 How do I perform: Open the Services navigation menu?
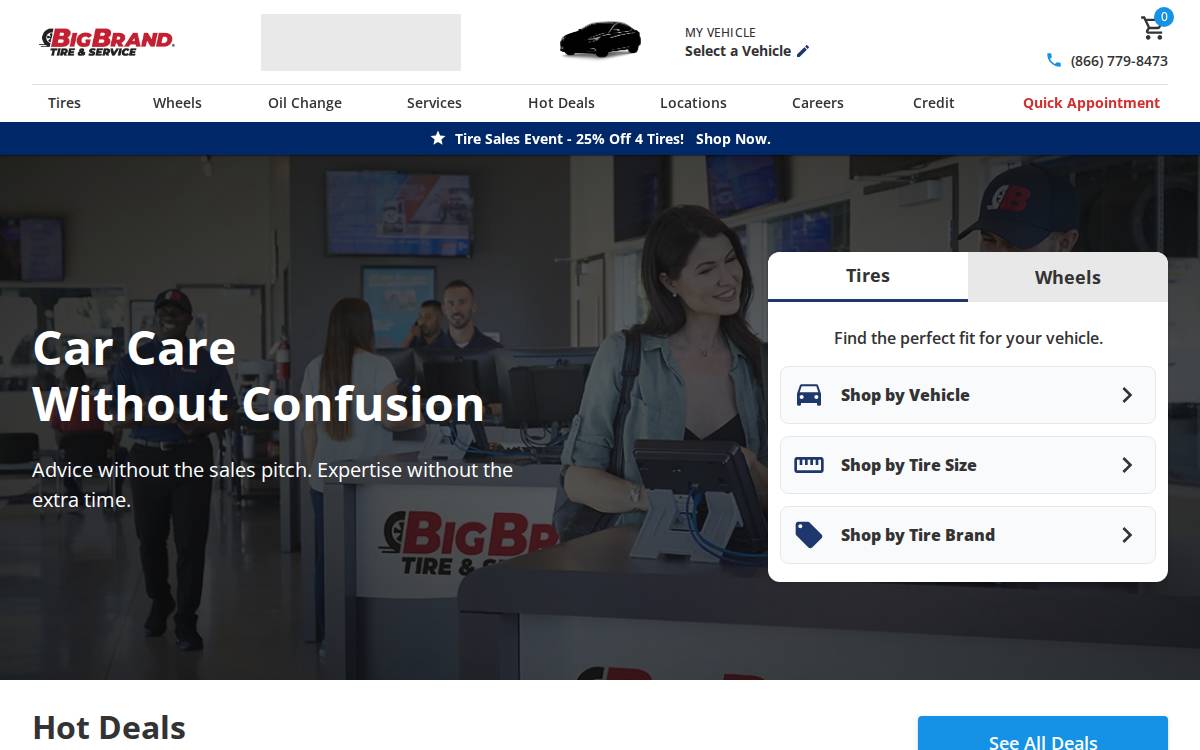pos(434,103)
